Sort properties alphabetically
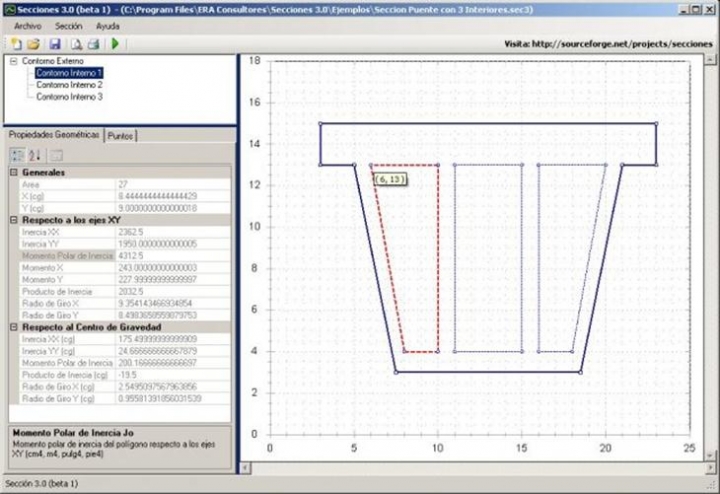This screenshot has height=494, width=720. pyautogui.click(x=35, y=155)
